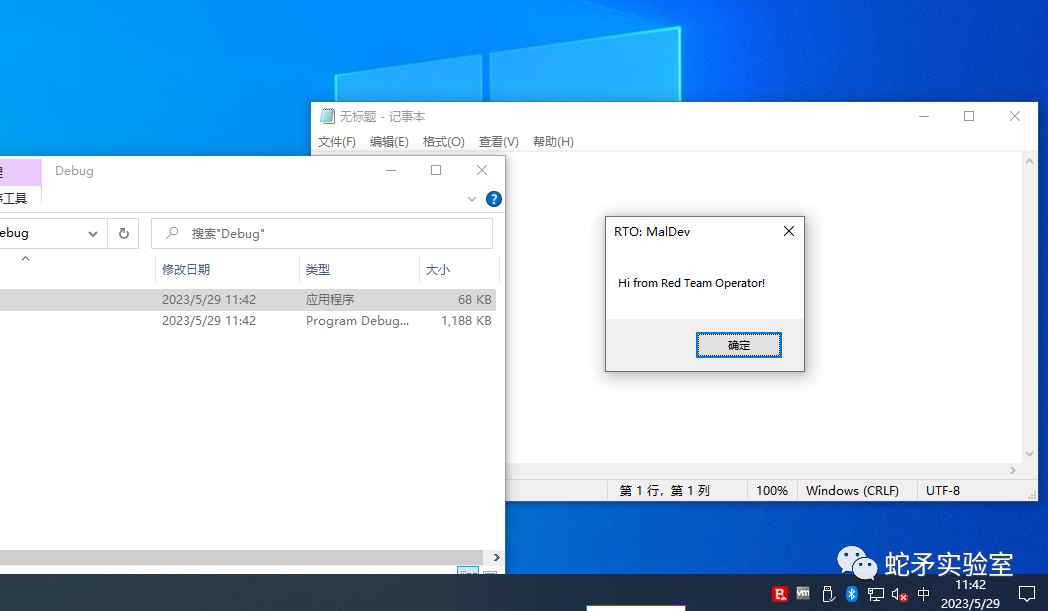This screenshot has height=611, width=1048.
Task: Open the red antivirus tray icon
Action: (x=780, y=593)
